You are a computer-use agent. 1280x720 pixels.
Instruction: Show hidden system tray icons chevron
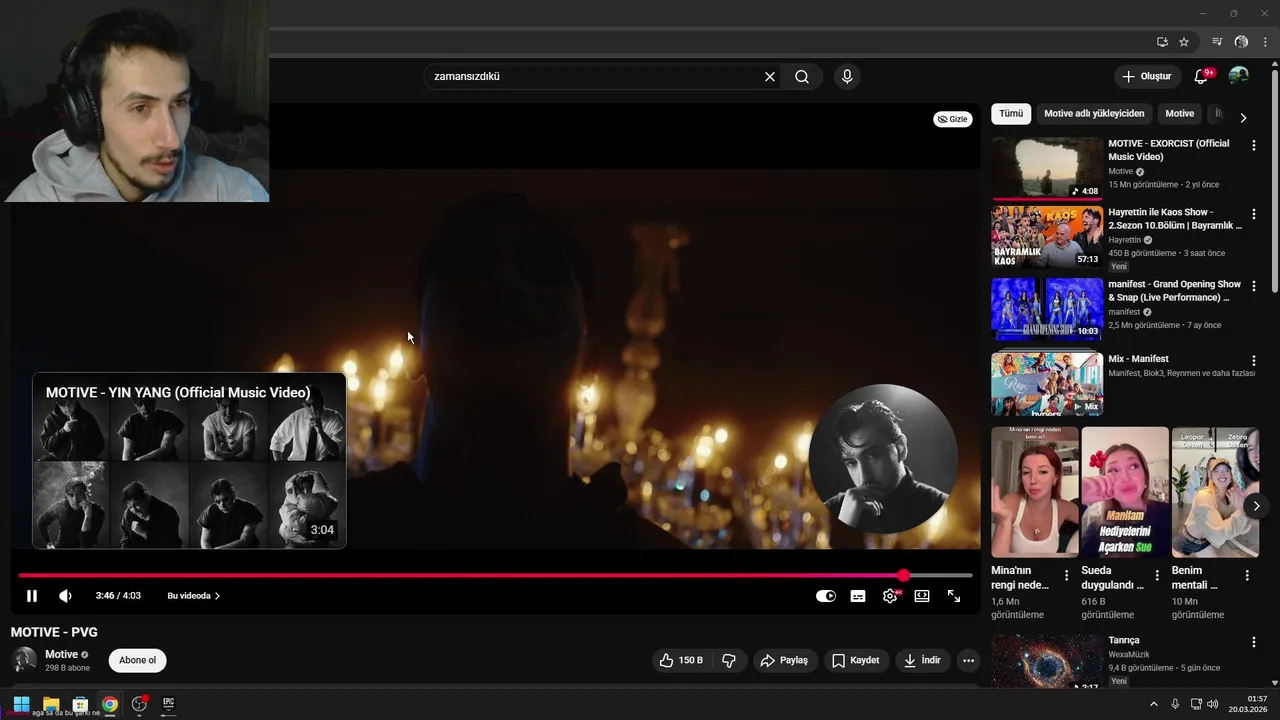(x=1153, y=704)
